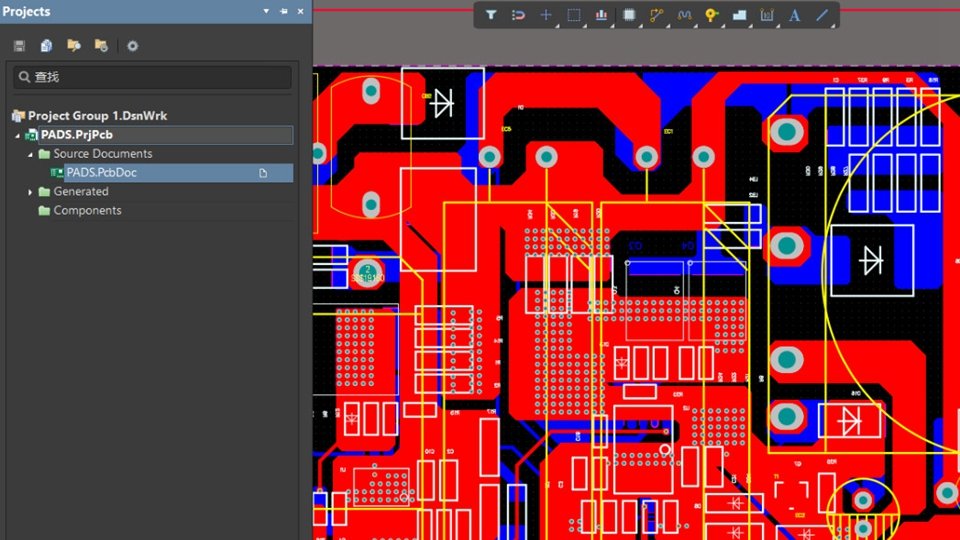Select the PADS.PrjPcb project
The image size is (960, 540).
pyautogui.click(x=77, y=135)
